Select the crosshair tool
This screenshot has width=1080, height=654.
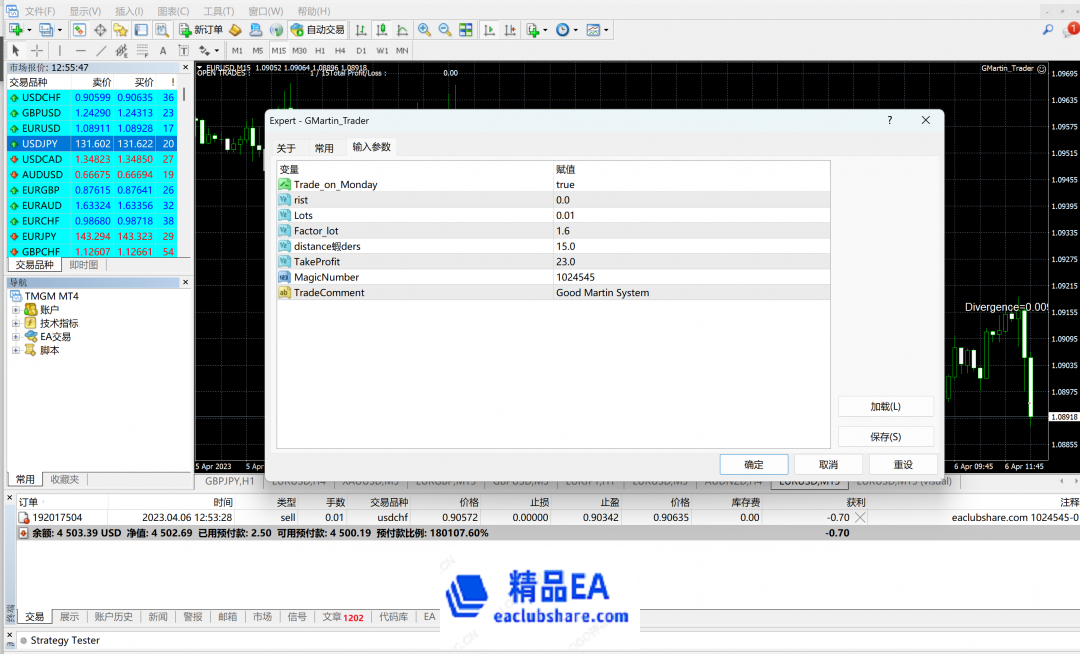pos(37,49)
